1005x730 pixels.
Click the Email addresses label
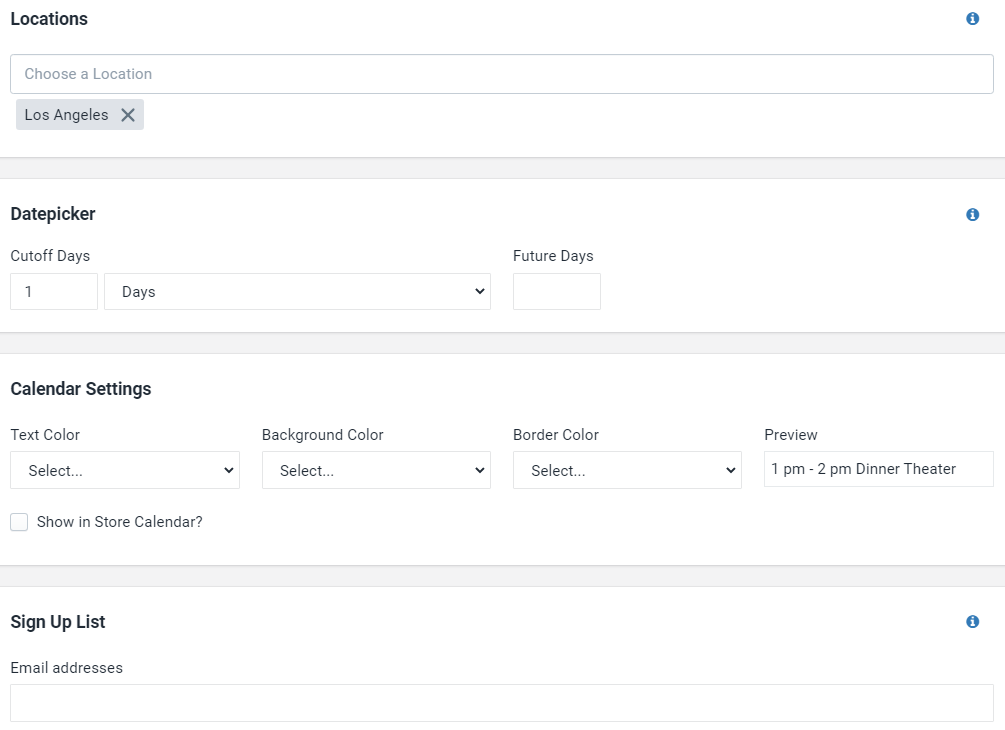tap(67, 668)
